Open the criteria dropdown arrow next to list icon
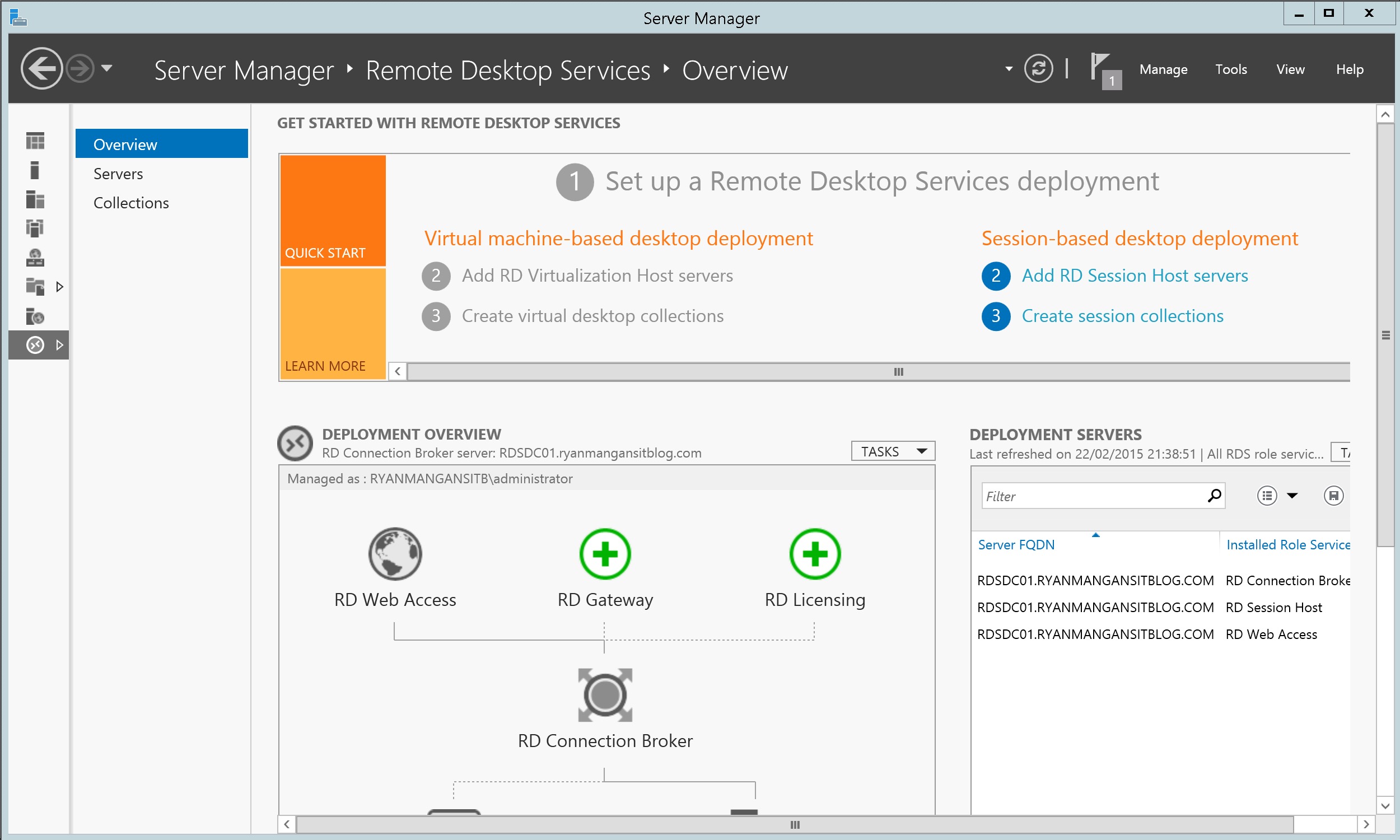Image resolution: width=1400 pixels, height=840 pixels. pyautogui.click(x=1292, y=496)
